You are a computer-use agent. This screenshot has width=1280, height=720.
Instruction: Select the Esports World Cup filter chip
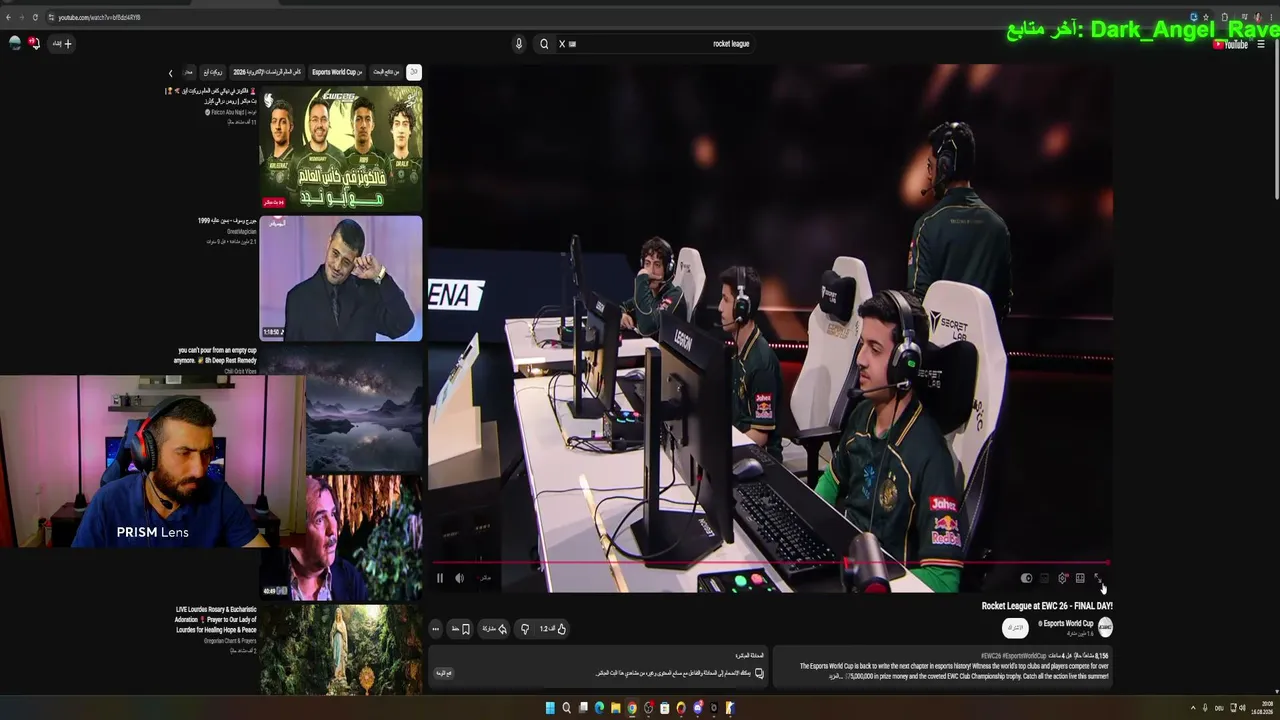click(x=335, y=72)
